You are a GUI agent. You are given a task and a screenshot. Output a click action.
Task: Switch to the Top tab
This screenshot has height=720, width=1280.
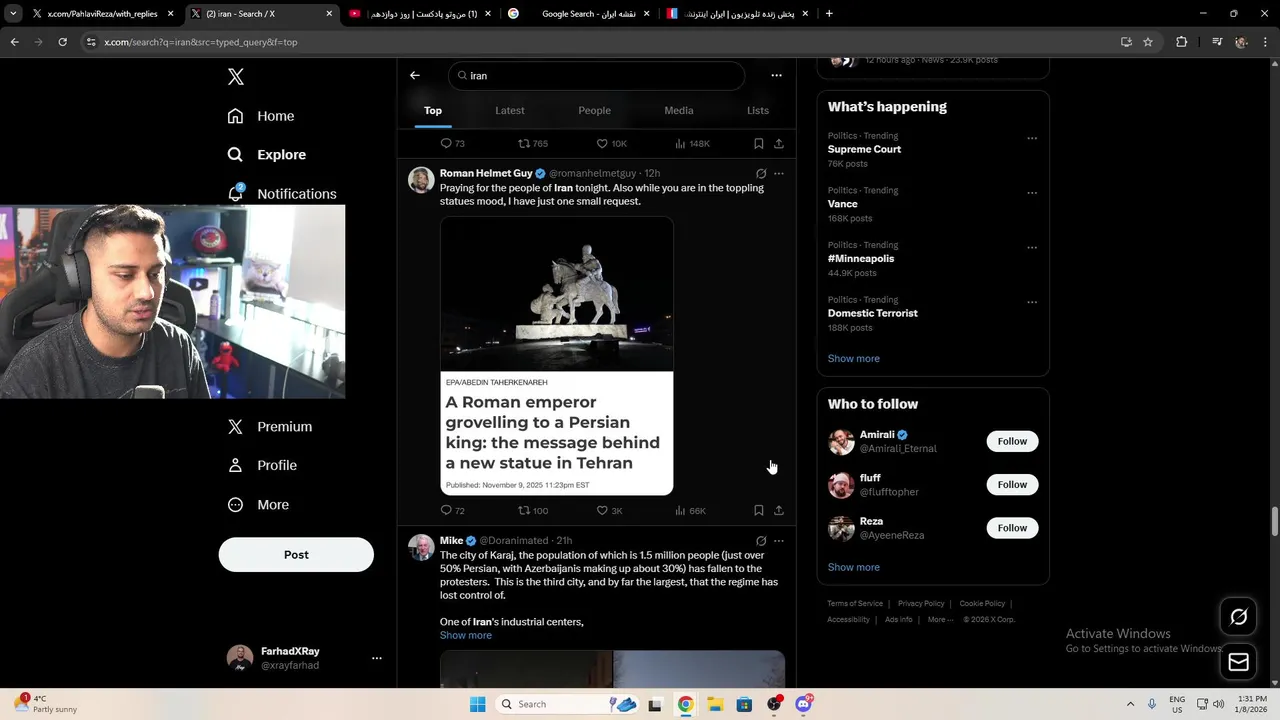[x=433, y=111]
